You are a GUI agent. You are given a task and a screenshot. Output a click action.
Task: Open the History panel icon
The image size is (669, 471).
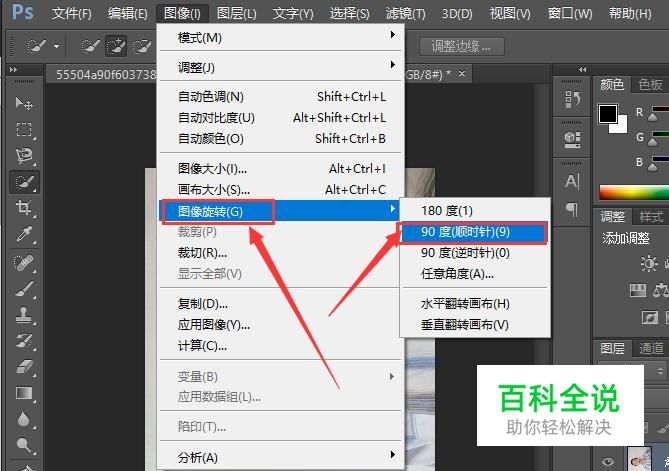click(x=573, y=99)
